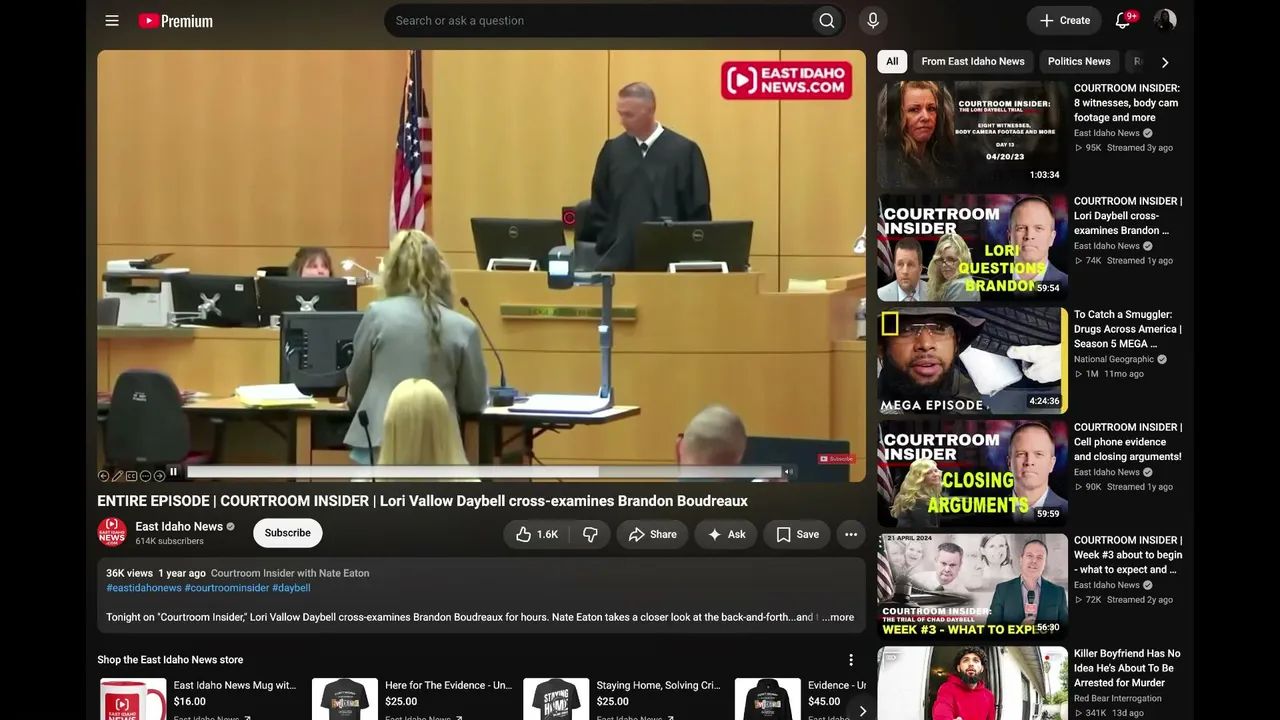The width and height of the screenshot is (1280, 720).
Task: Open Cell phone evidence and closing arguments title
Action: pos(1128,442)
